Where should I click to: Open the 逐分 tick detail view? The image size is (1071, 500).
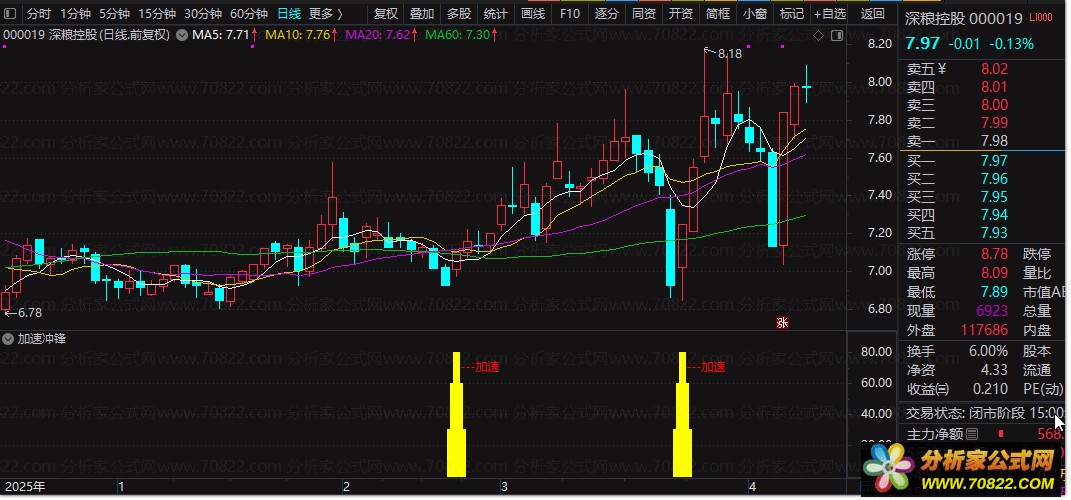pyautogui.click(x=606, y=14)
